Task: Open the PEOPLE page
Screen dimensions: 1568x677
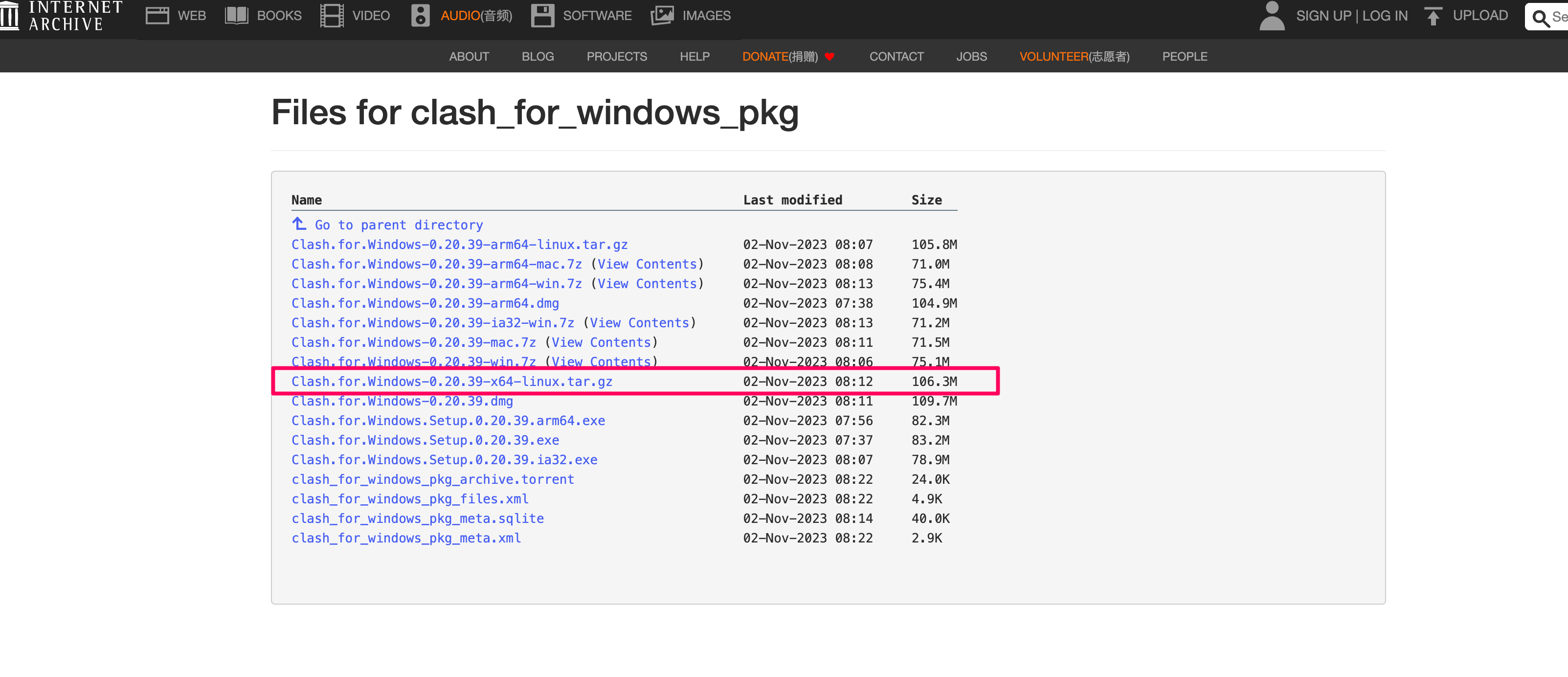Action: (1184, 57)
